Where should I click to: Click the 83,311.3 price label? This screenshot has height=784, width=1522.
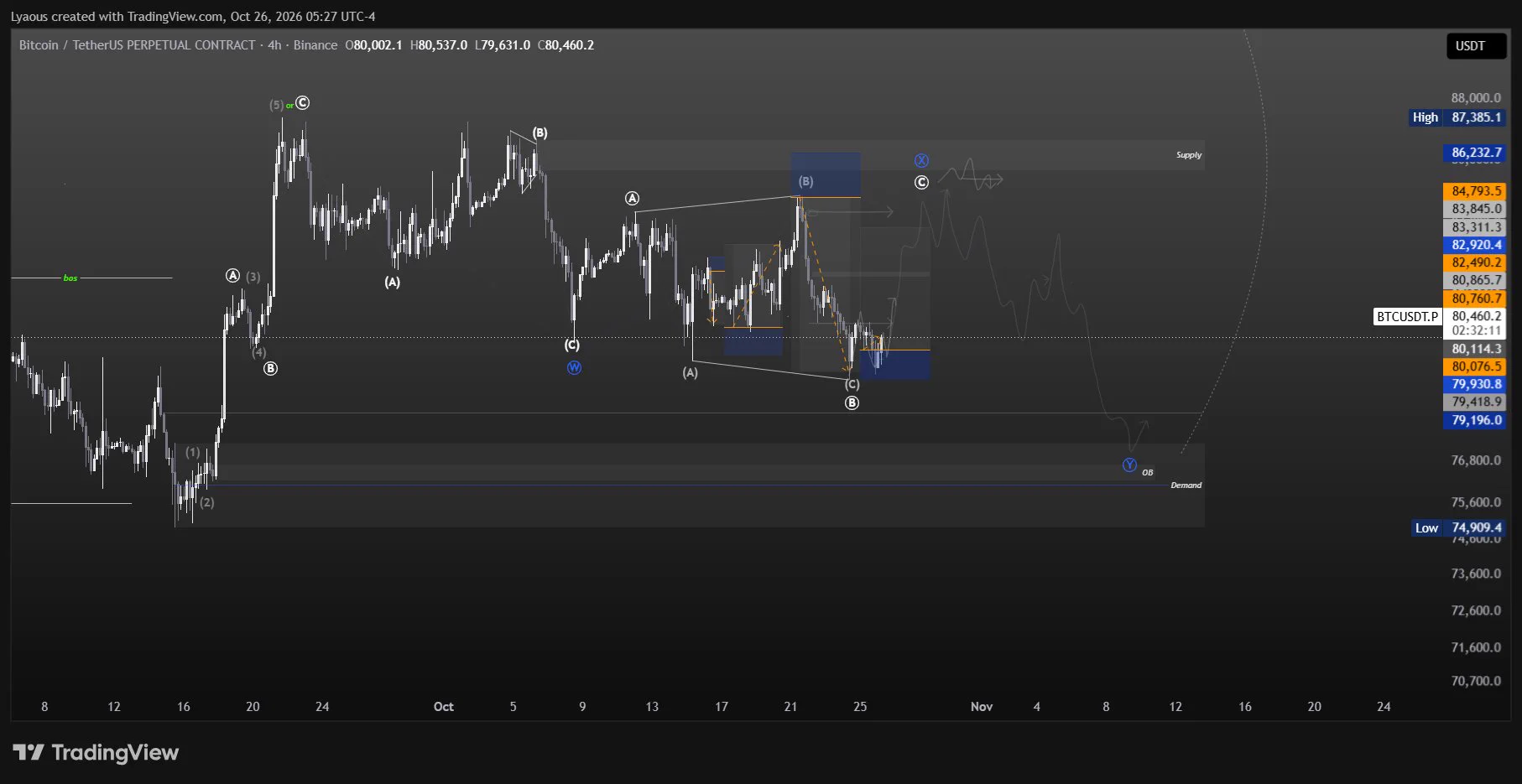point(1476,227)
